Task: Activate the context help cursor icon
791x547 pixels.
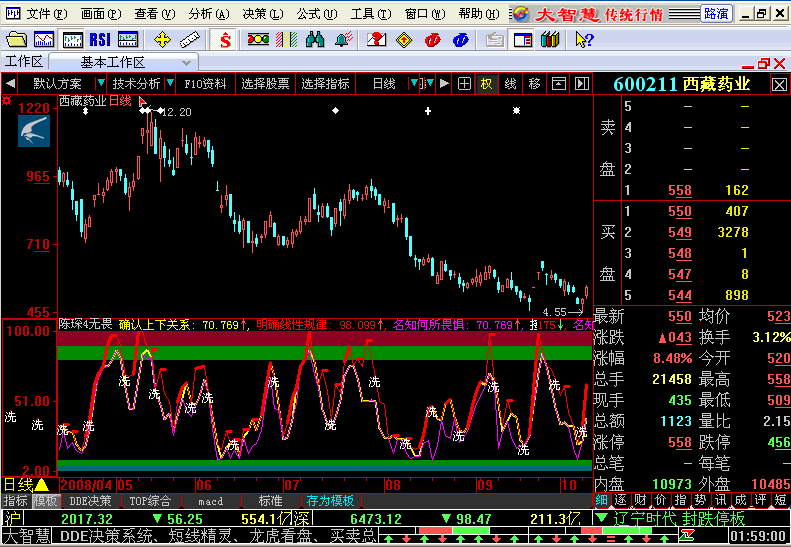Action: pos(584,39)
